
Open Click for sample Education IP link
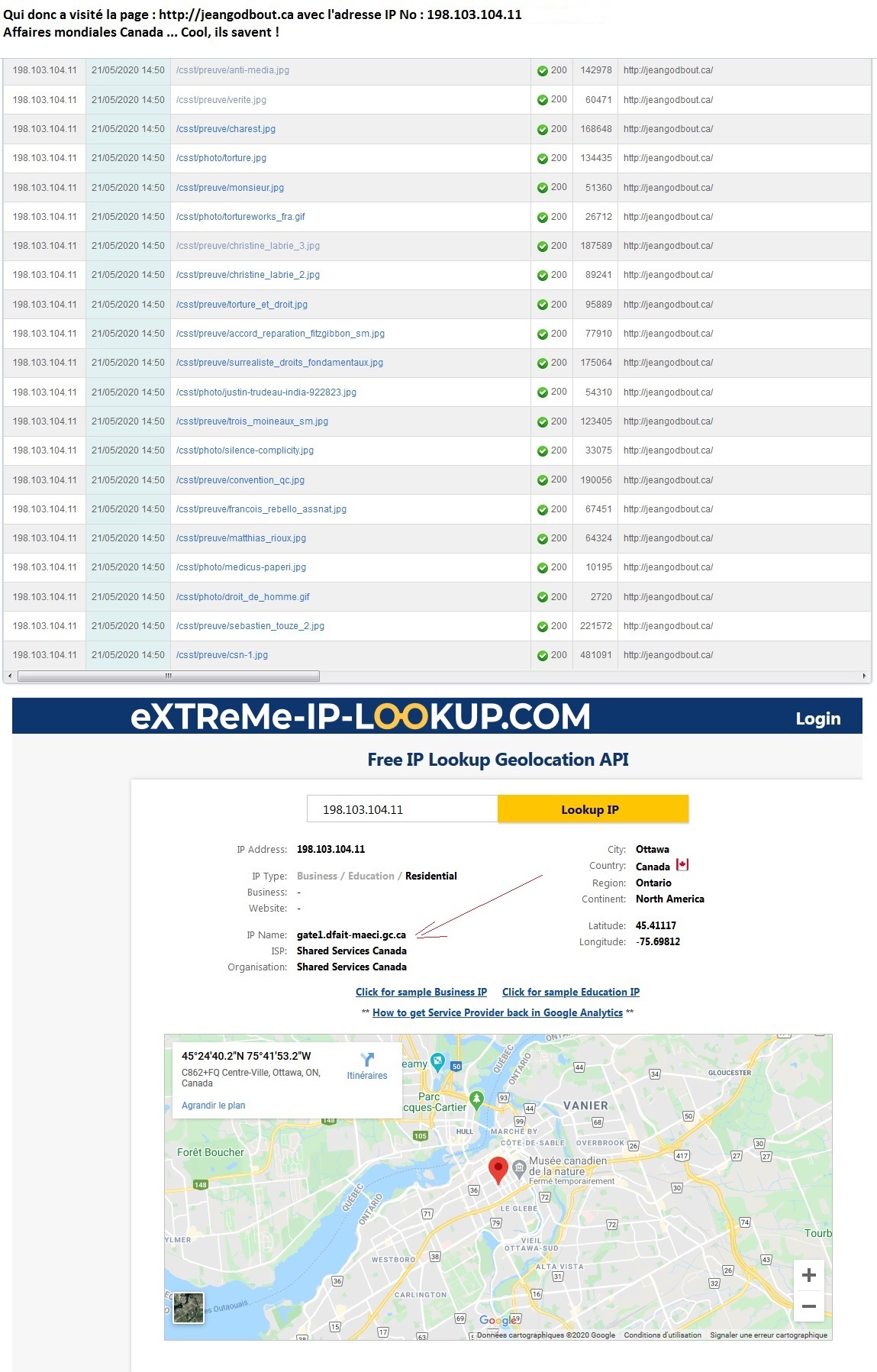coord(570,992)
